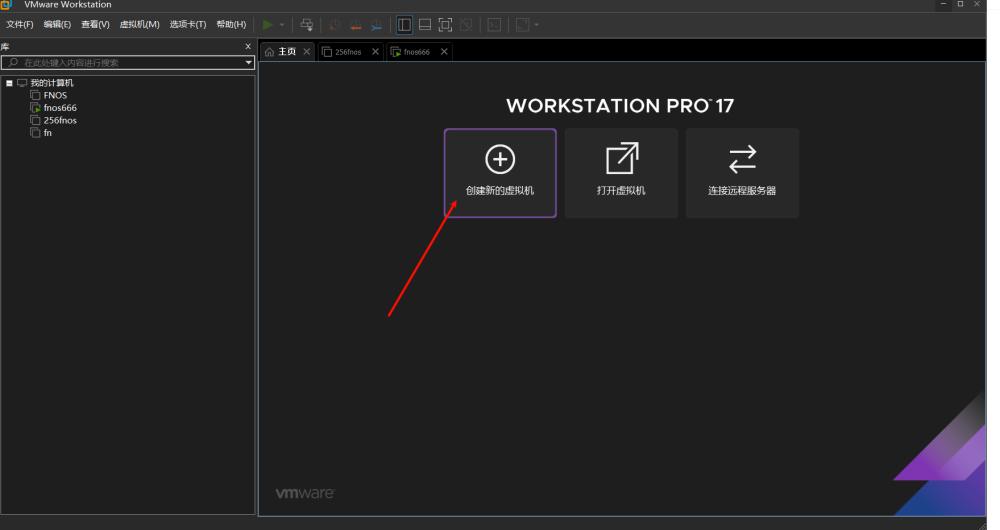Toggle the thumbnail bar view icon

pyautogui.click(x=425, y=25)
